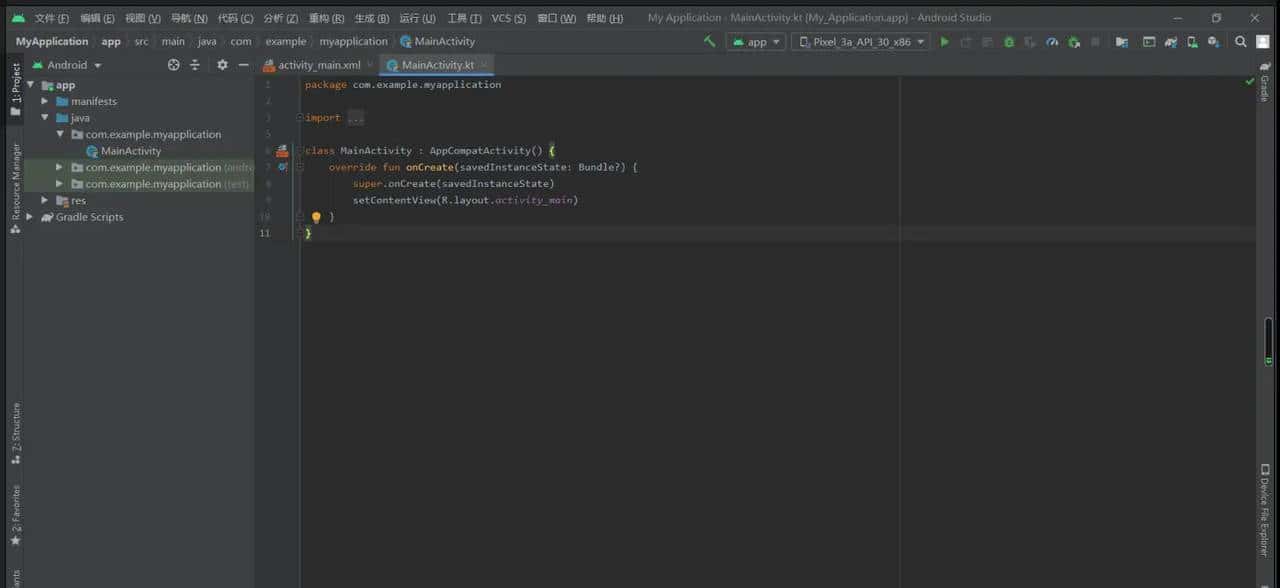The width and height of the screenshot is (1280, 588).
Task: Run the app with the green play button
Action: tap(945, 42)
